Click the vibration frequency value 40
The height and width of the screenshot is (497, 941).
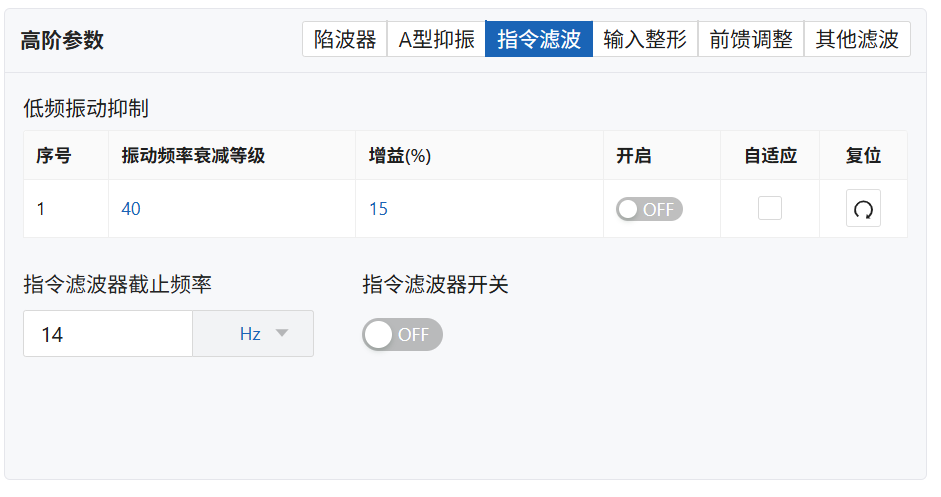(131, 209)
